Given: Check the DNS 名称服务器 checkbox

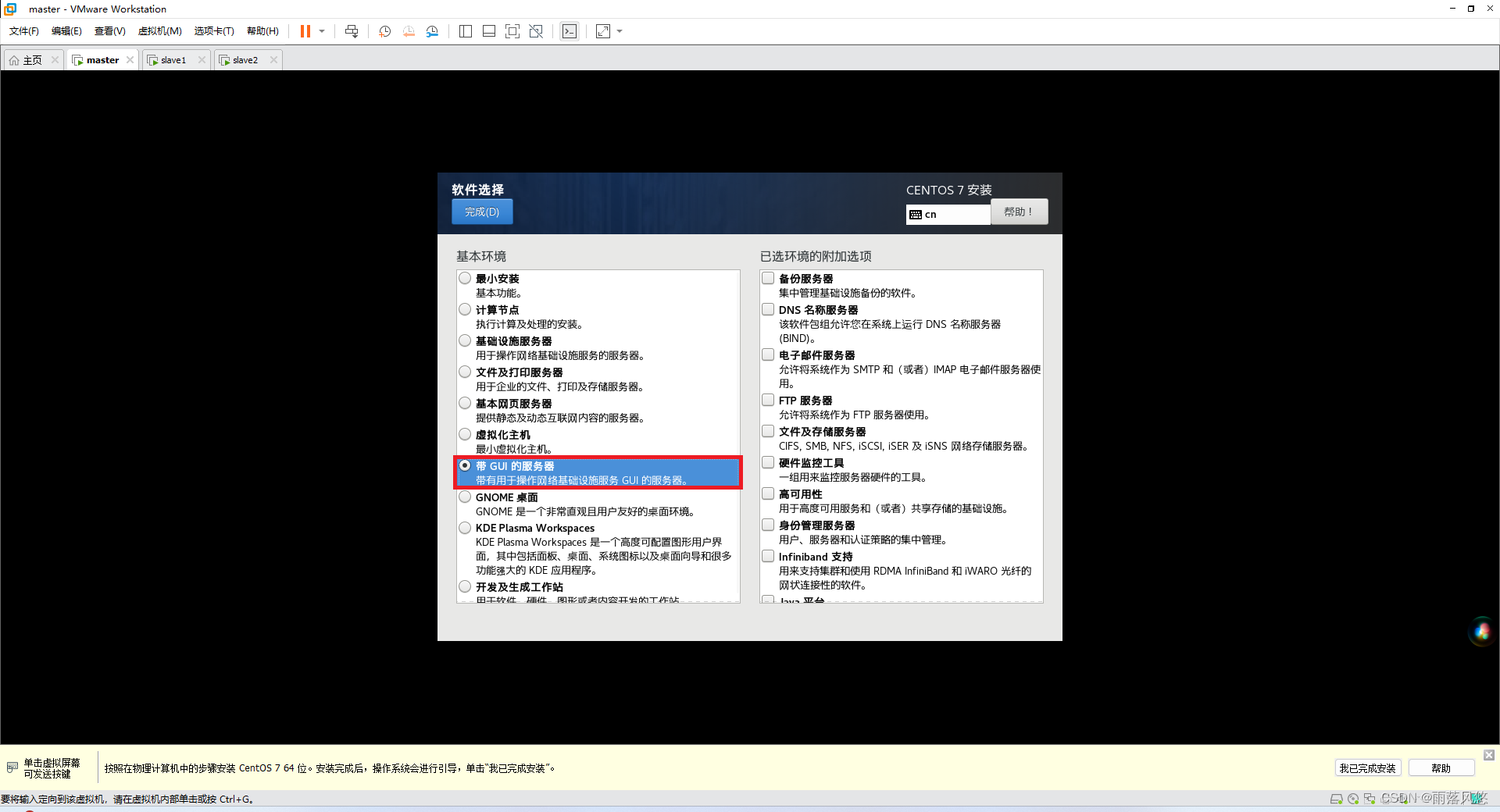Looking at the screenshot, I should coord(768,309).
